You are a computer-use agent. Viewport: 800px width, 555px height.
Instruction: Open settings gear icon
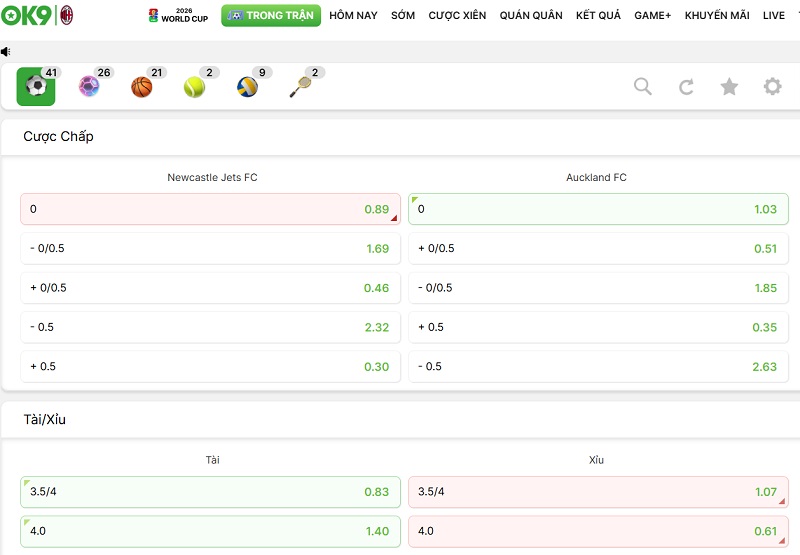(x=772, y=87)
